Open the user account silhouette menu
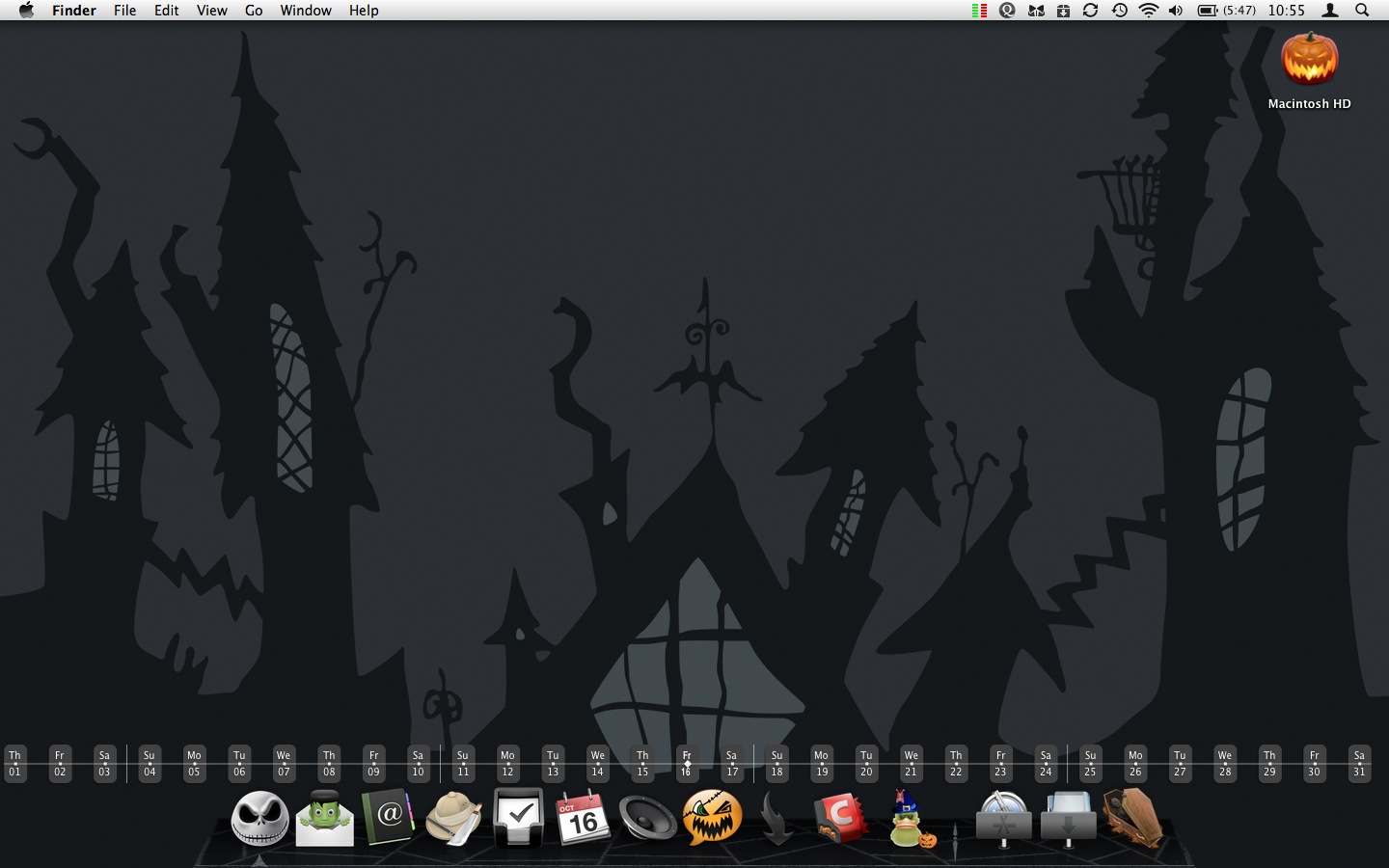The image size is (1389, 868). pos(1330,11)
